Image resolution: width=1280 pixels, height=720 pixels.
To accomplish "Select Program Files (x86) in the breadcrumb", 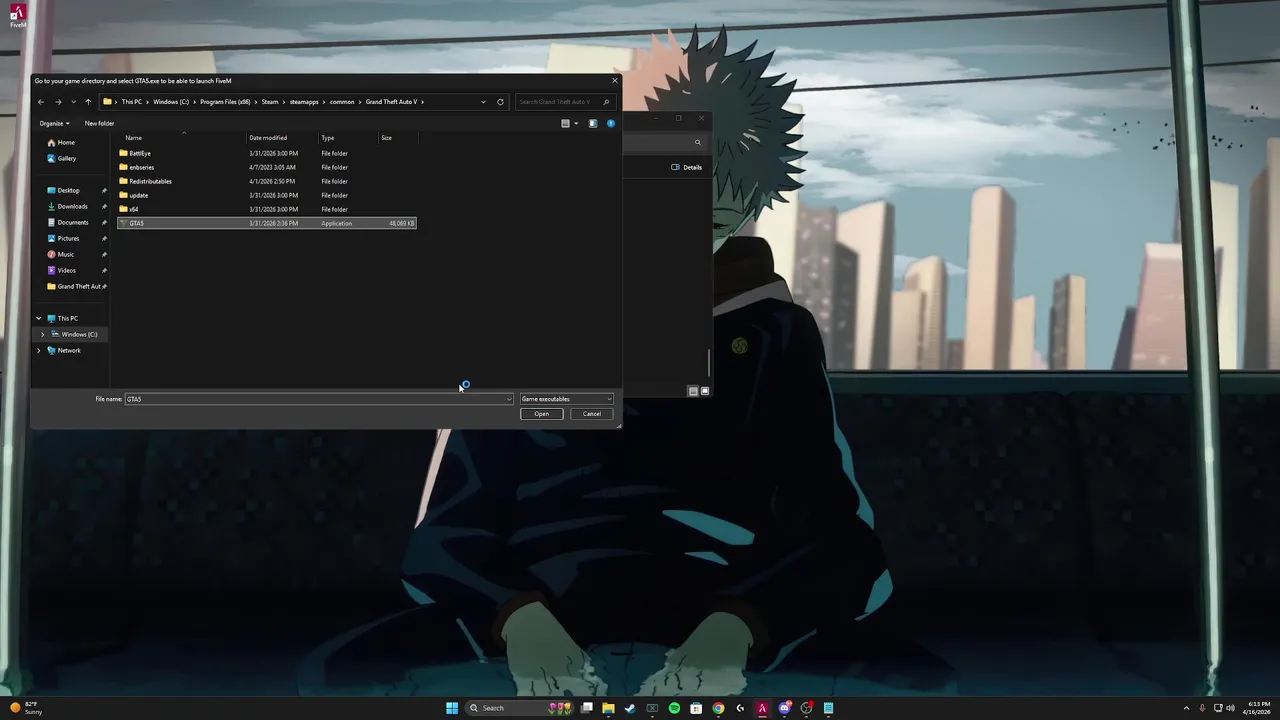I will coord(225,102).
